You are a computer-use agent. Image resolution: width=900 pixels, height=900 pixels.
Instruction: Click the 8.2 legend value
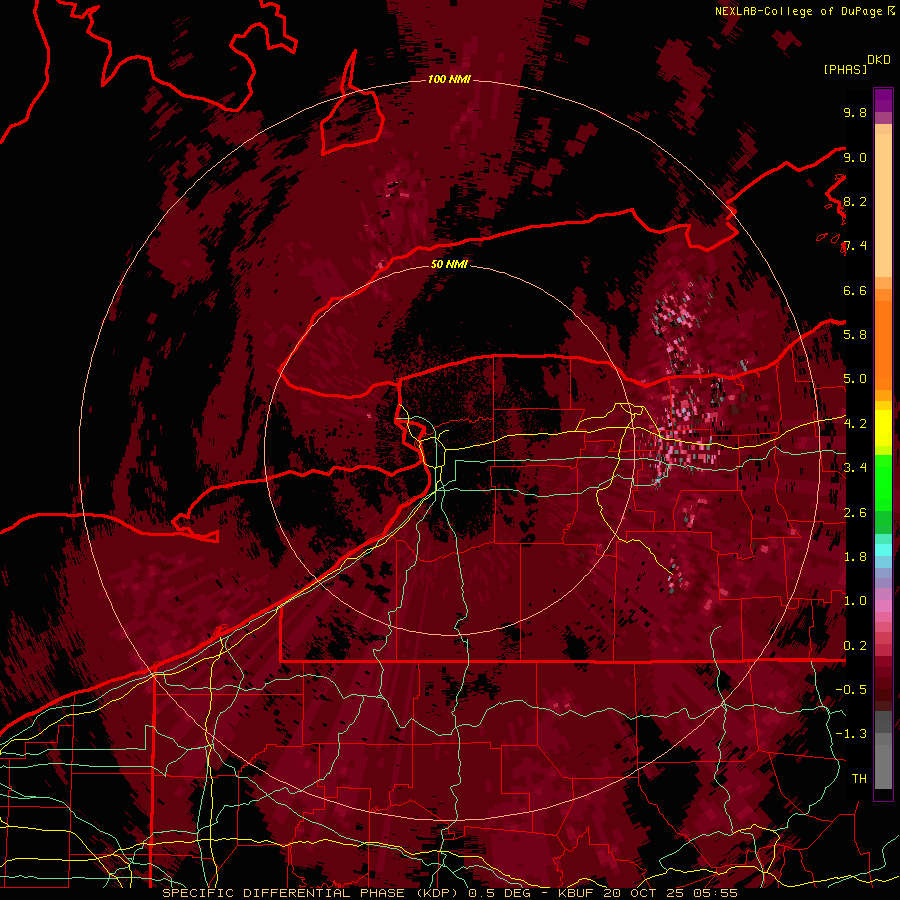coord(855,201)
